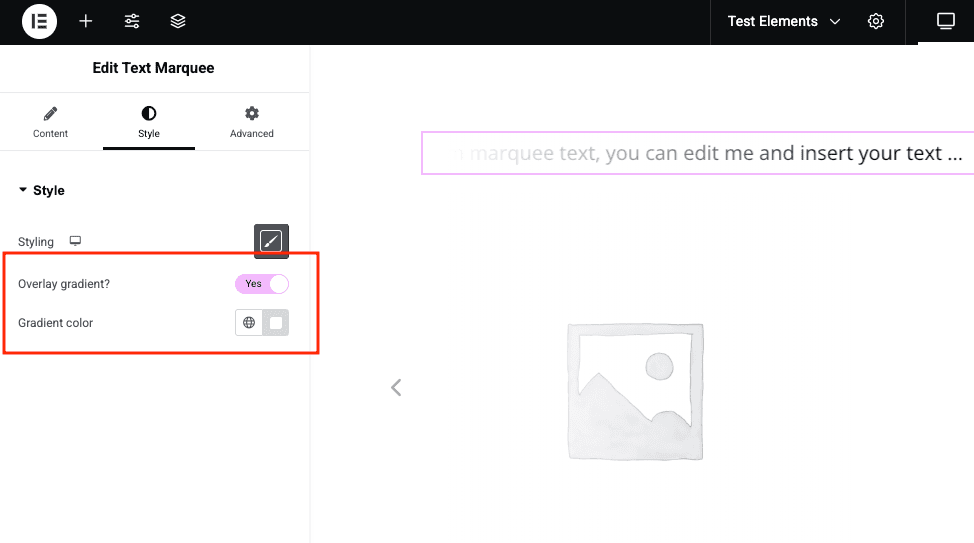Select the Style tab

pyautogui.click(x=149, y=122)
